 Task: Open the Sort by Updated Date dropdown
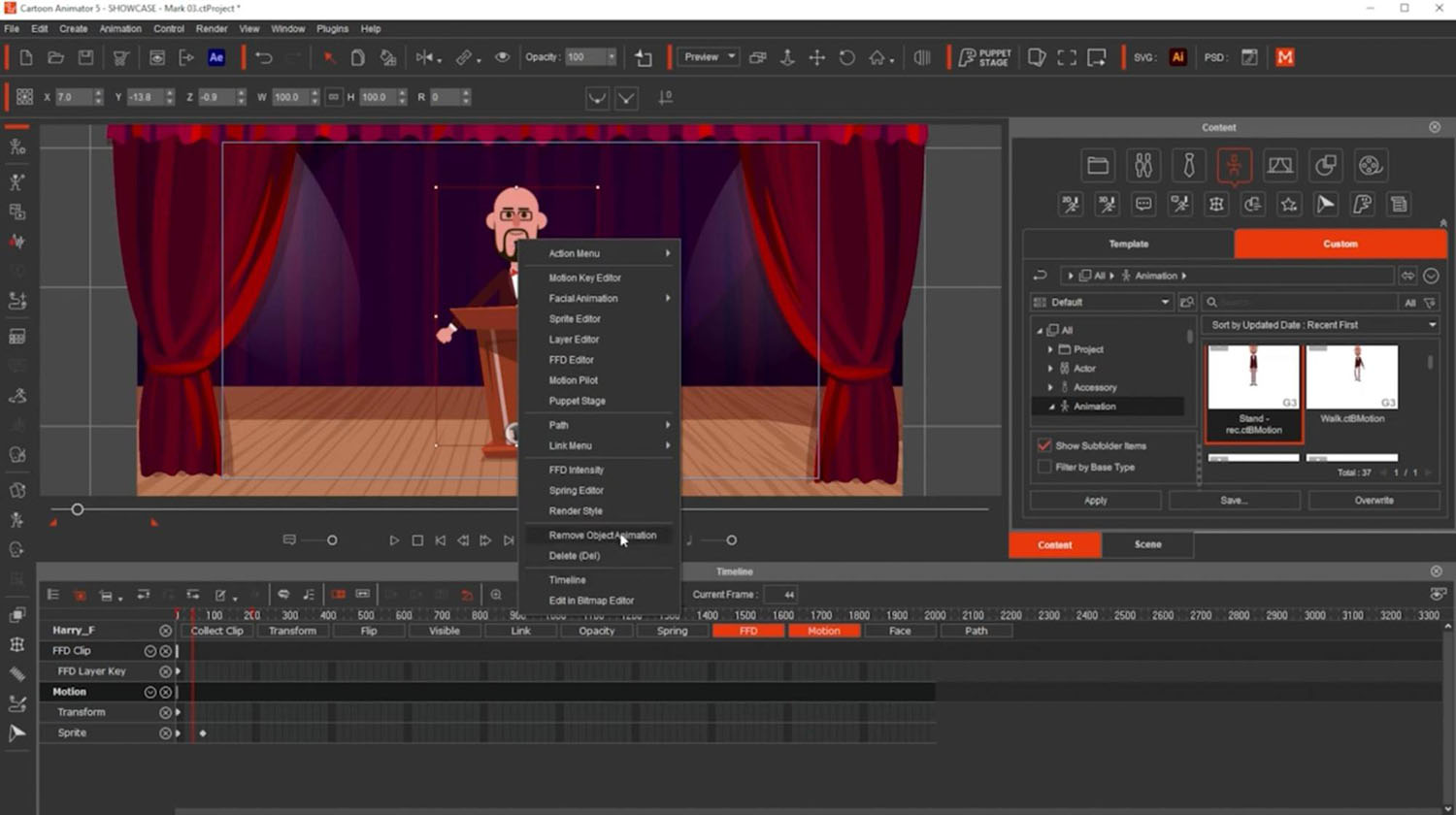(x=1320, y=325)
